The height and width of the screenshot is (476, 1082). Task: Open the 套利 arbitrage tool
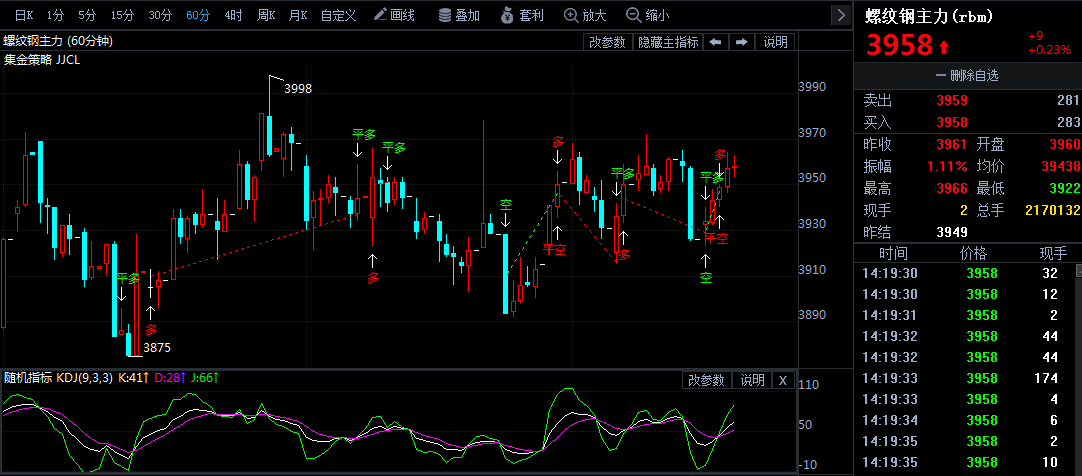524,14
